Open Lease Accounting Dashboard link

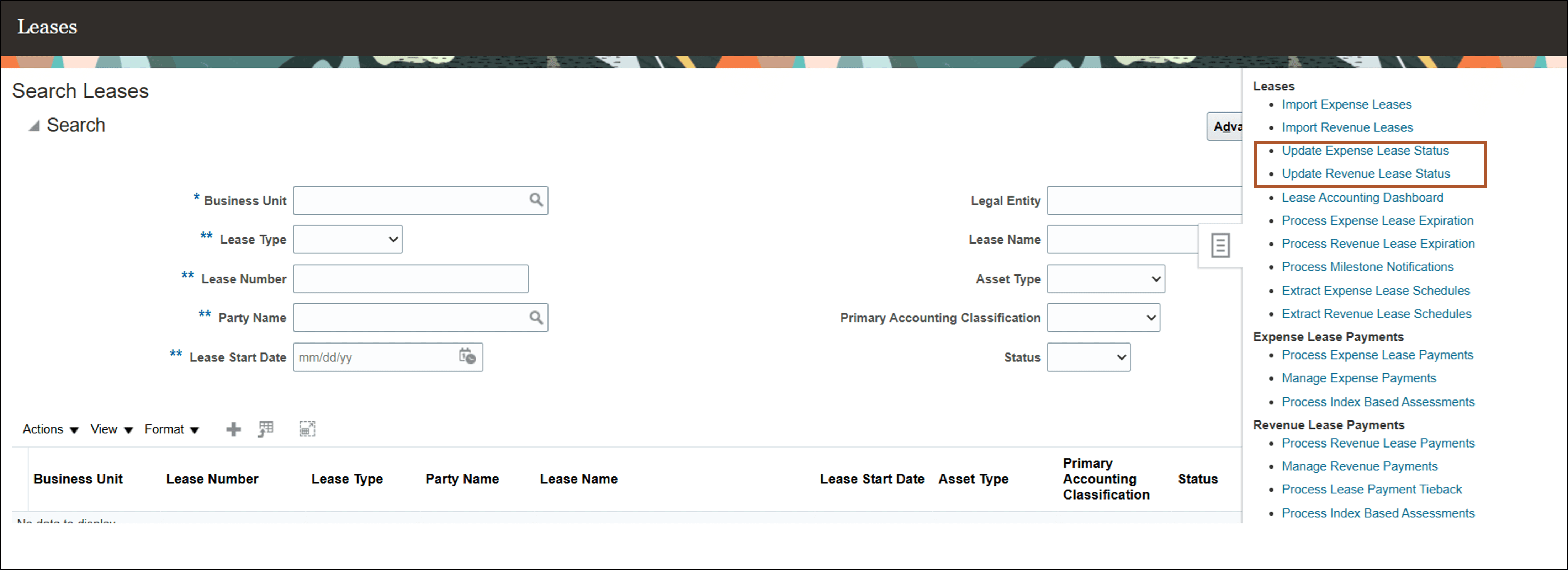1362,197
